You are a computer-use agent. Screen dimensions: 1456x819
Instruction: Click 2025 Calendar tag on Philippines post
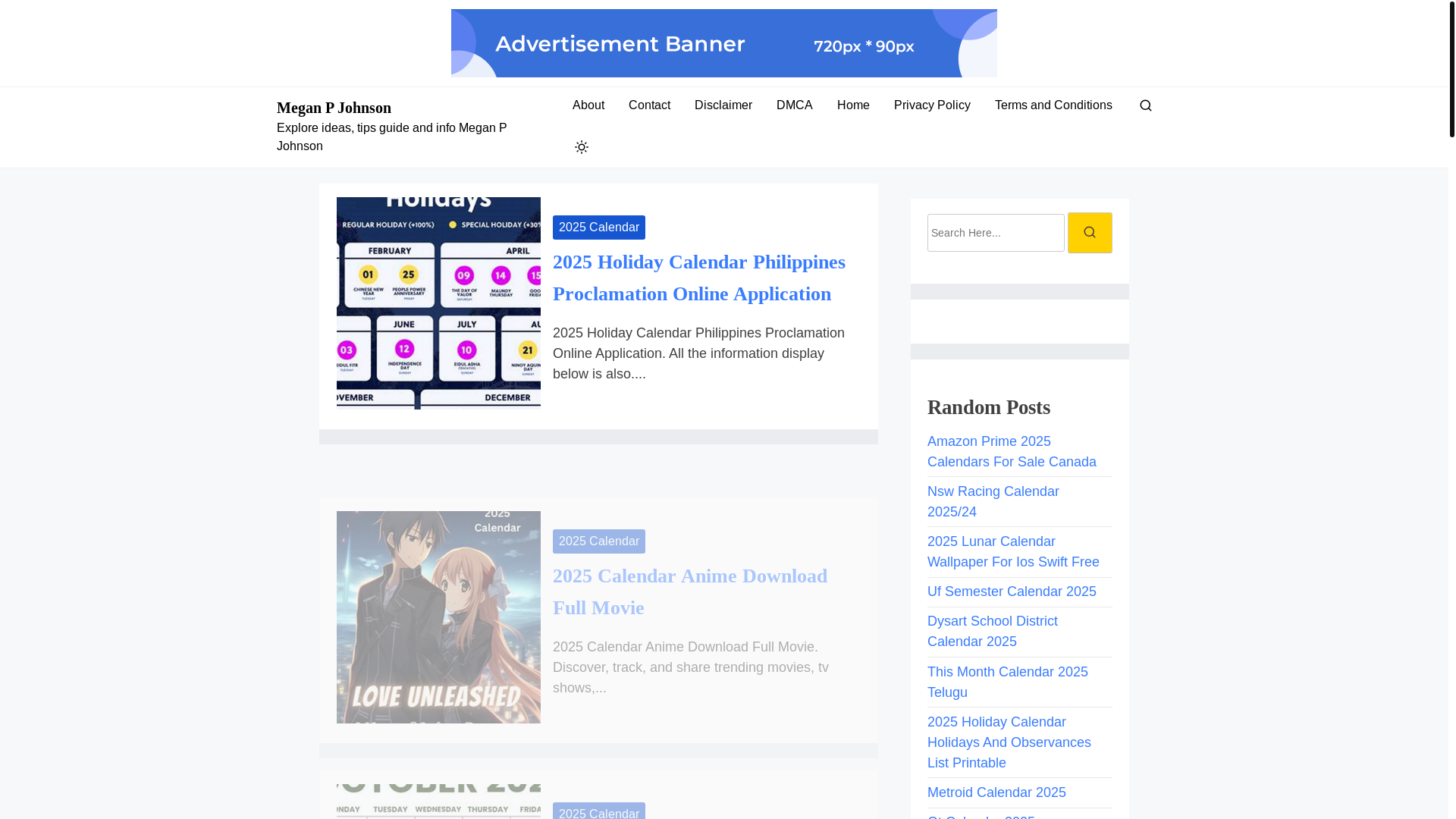tap(599, 227)
